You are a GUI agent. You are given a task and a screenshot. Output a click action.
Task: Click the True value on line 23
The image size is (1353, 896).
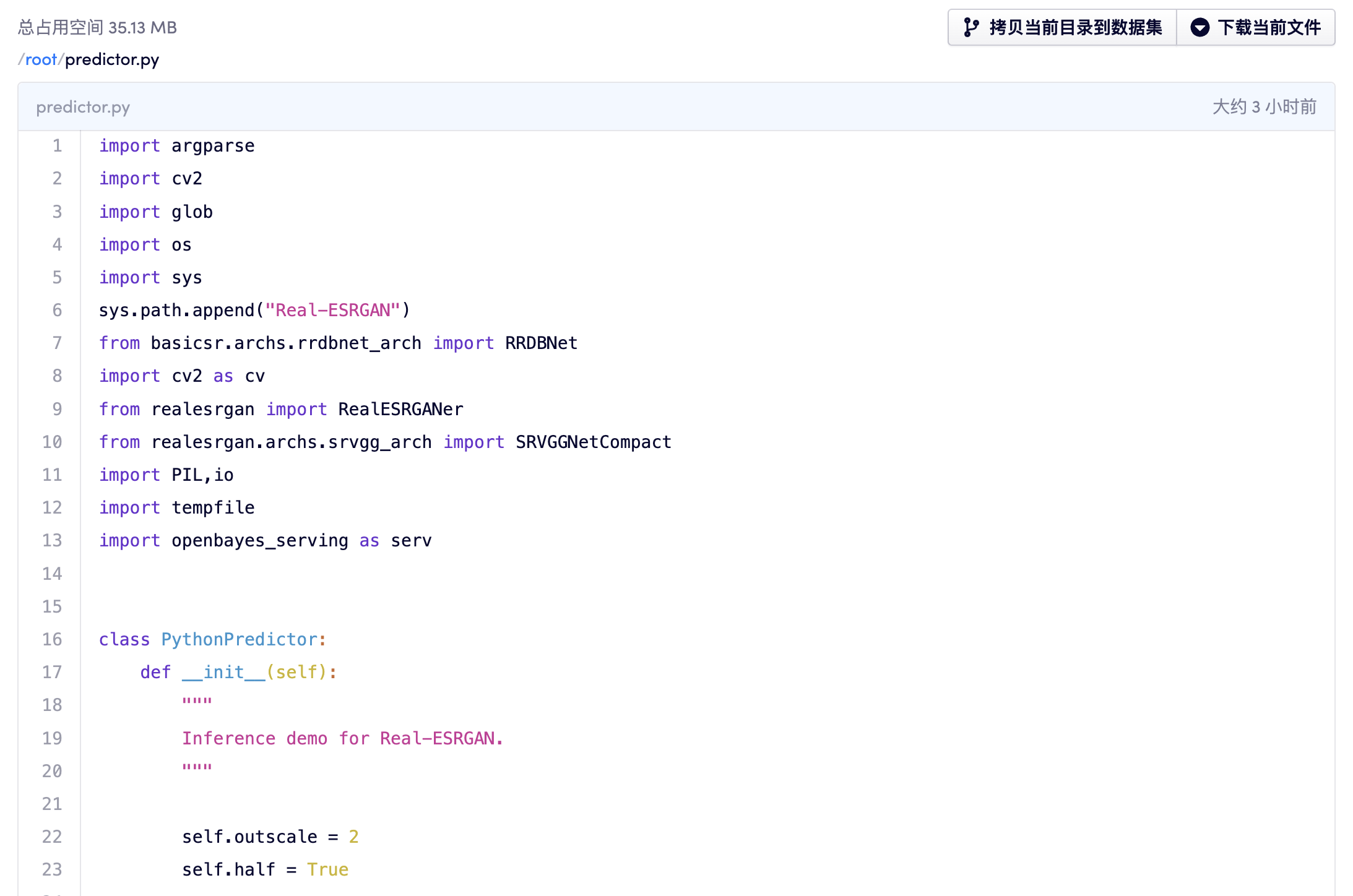[327, 869]
